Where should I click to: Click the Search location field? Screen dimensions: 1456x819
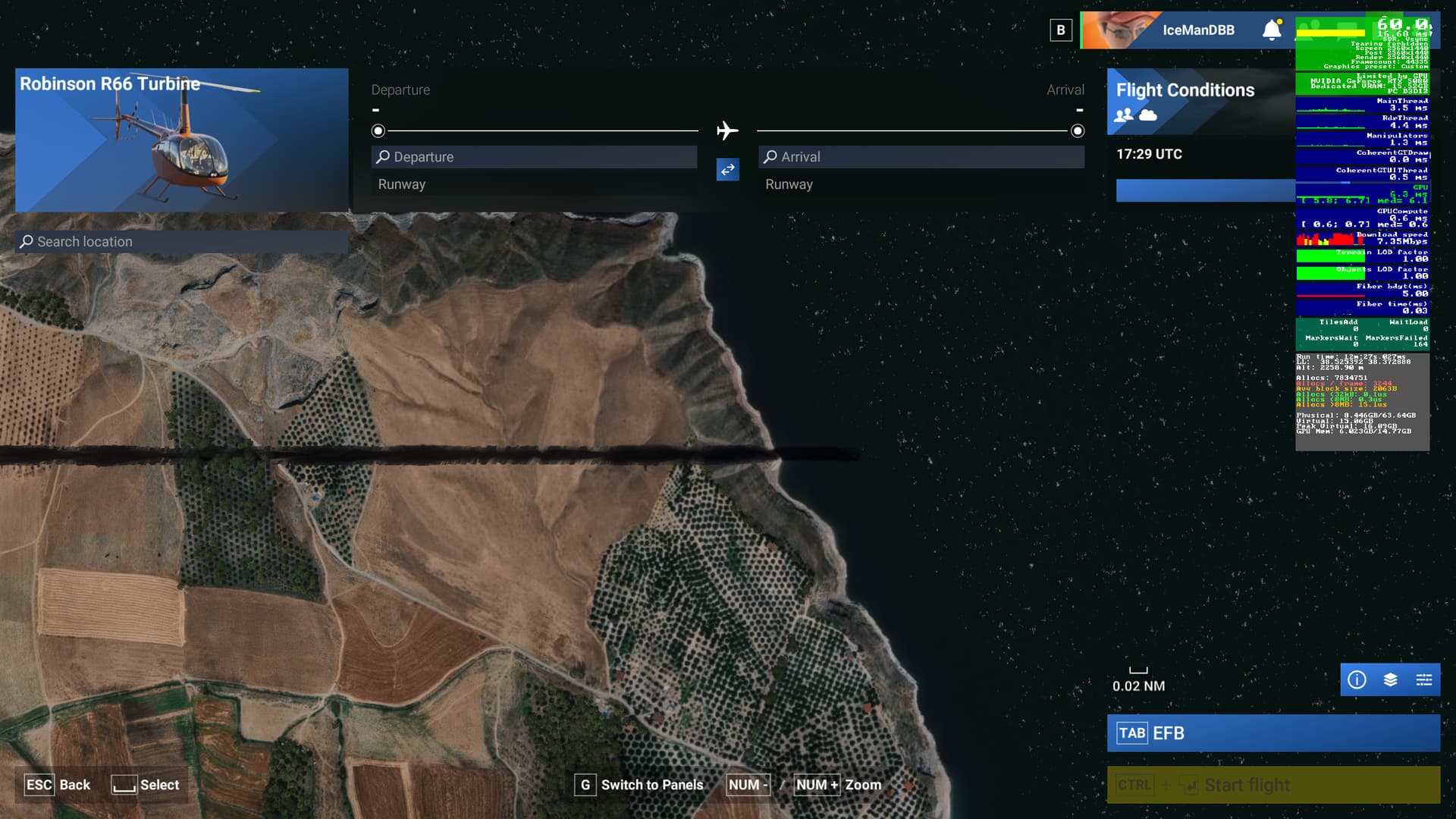(182, 242)
